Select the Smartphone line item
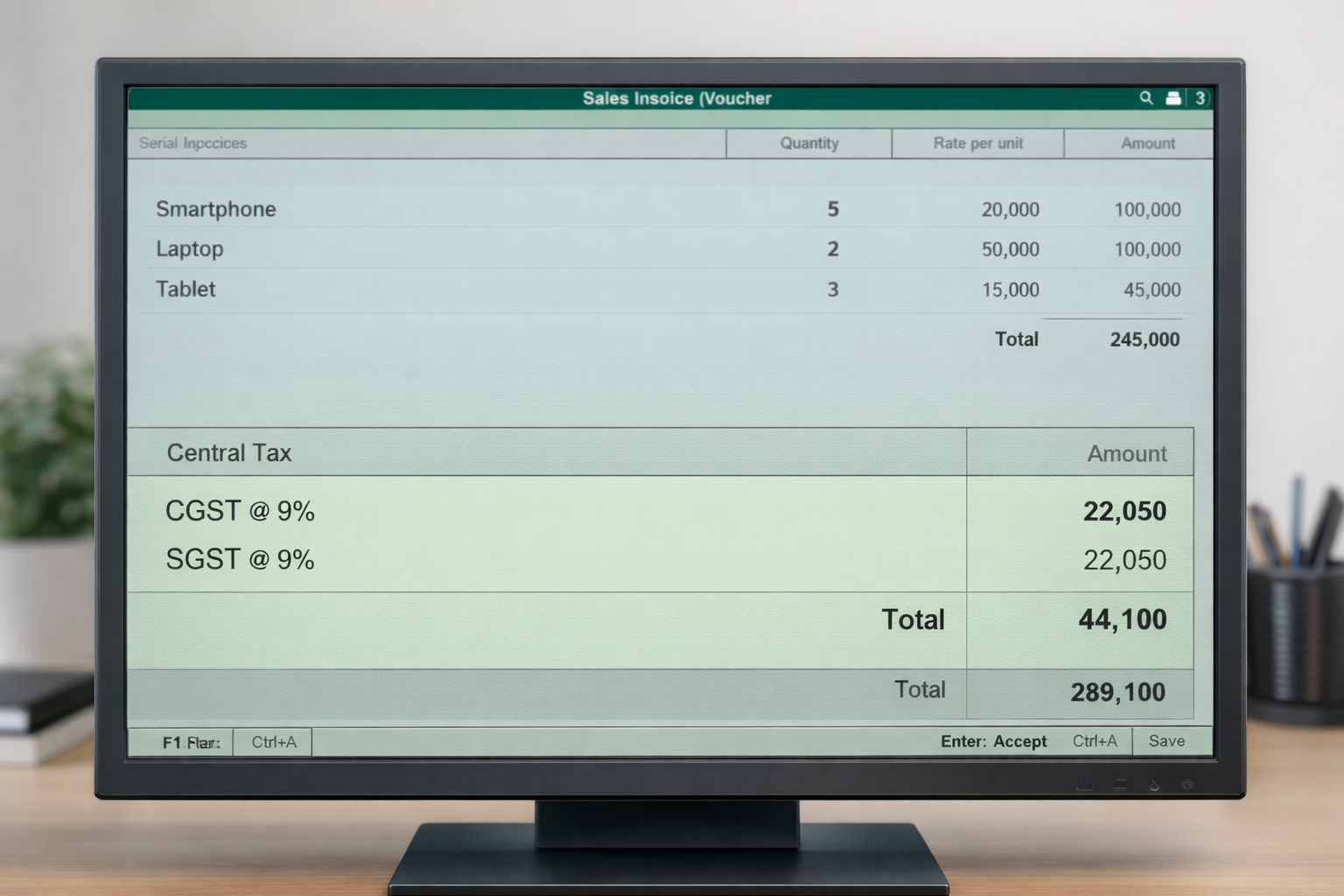This screenshot has height=896, width=1344. point(216,209)
